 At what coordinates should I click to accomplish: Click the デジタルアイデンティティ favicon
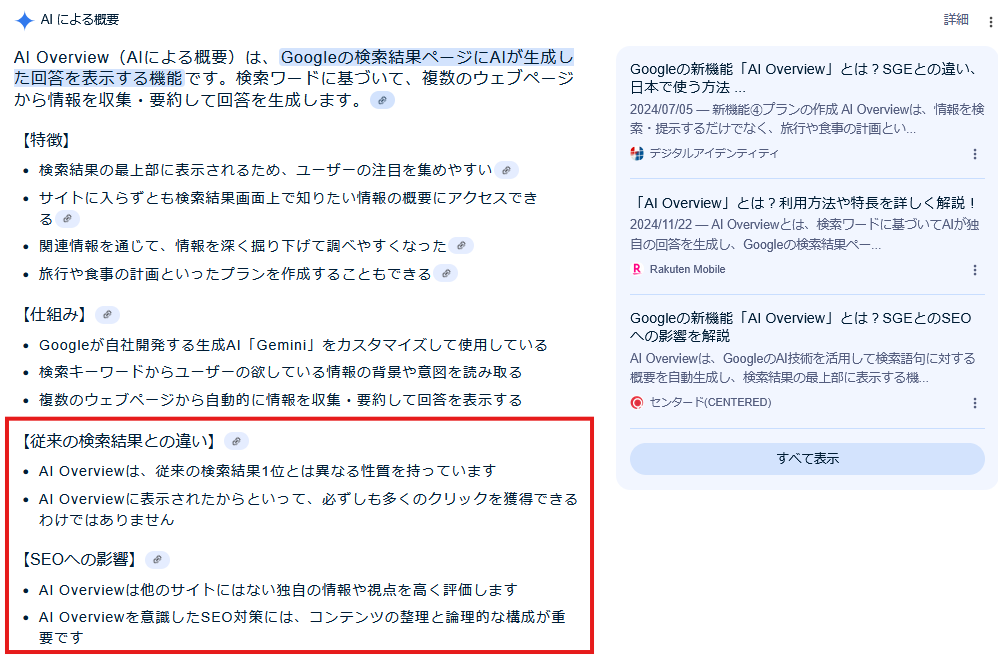(636, 153)
